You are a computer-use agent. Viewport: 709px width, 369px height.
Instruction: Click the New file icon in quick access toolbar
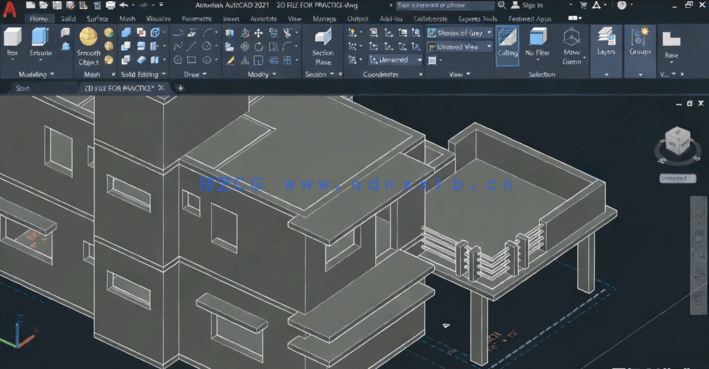(30, 5)
